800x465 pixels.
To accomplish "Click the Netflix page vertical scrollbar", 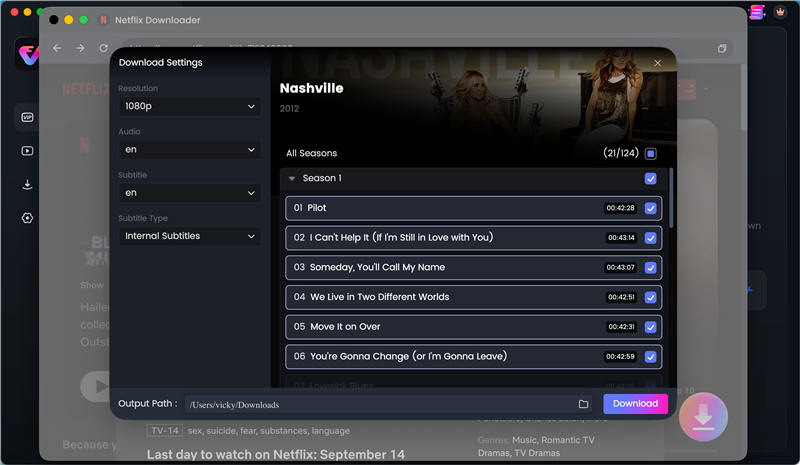I will tap(743, 97).
